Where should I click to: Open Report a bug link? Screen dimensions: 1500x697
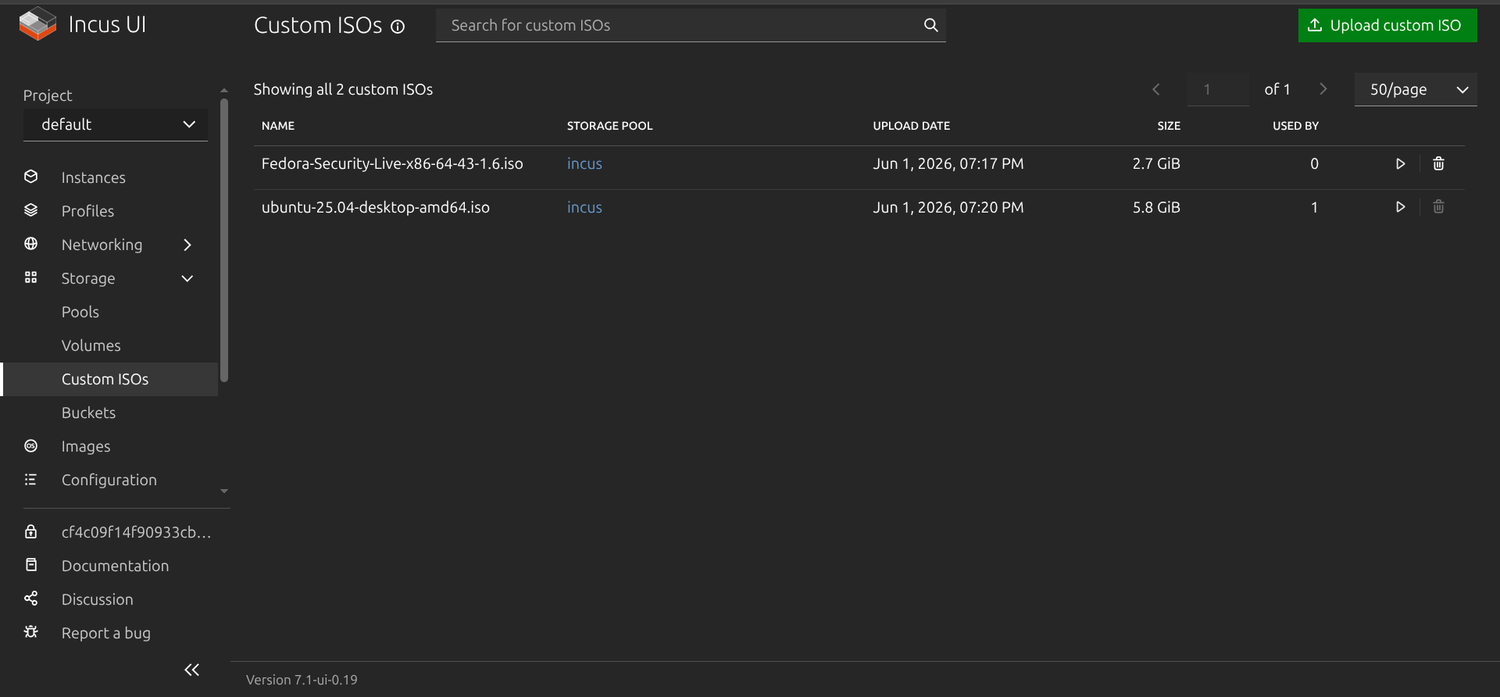pyautogui.click(x=106, y=632)
